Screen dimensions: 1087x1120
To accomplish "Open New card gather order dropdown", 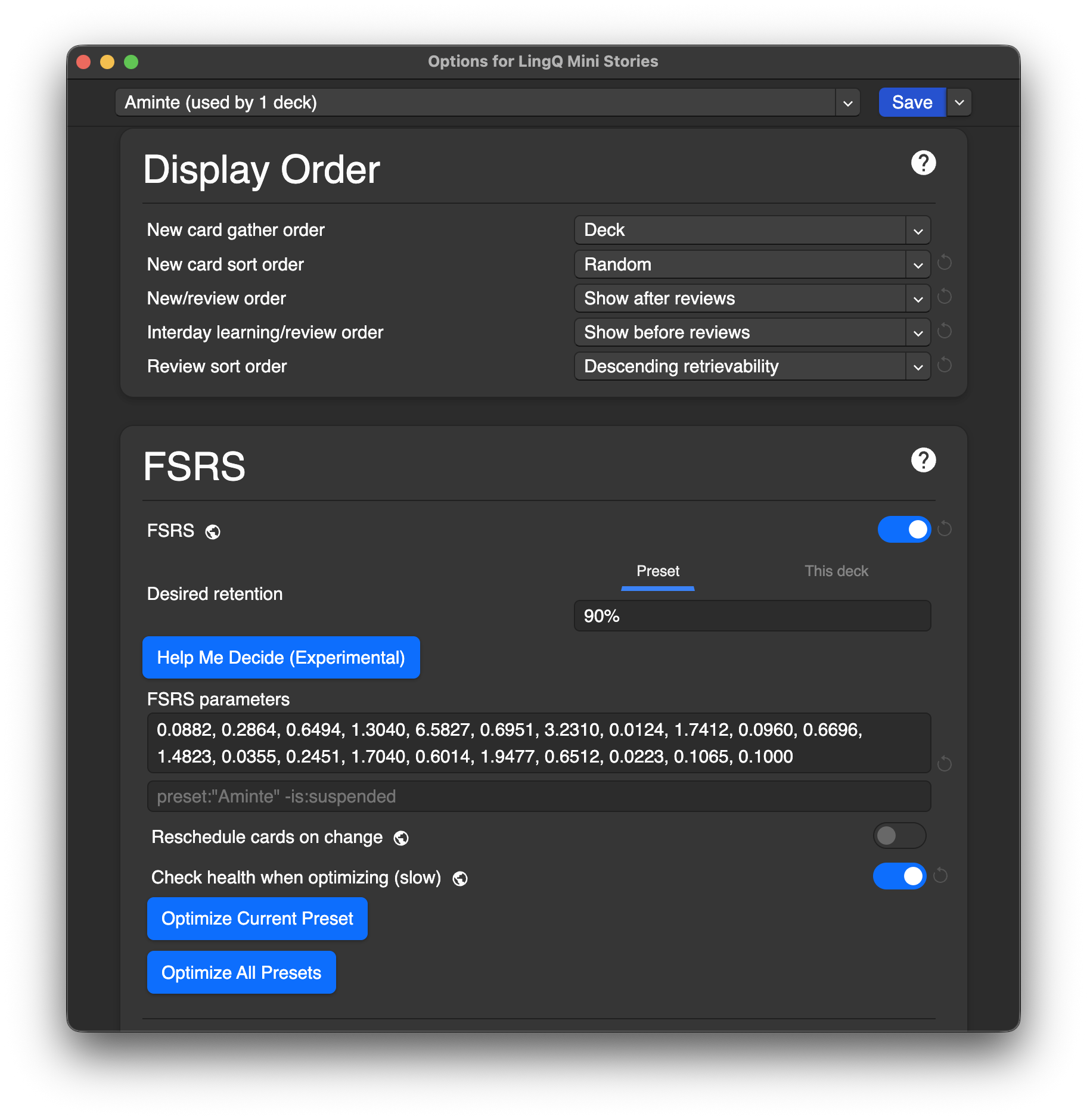I will tap(752, 230).
